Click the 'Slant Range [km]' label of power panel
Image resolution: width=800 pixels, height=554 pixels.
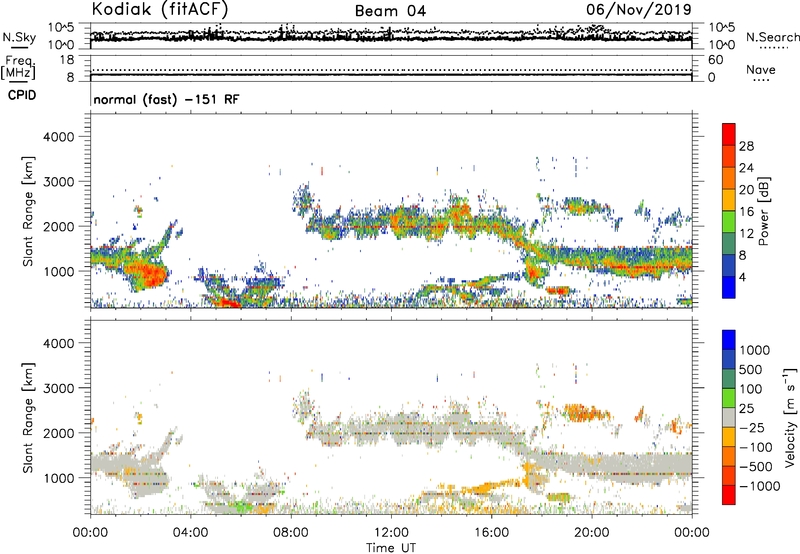[x=28, y=211]
